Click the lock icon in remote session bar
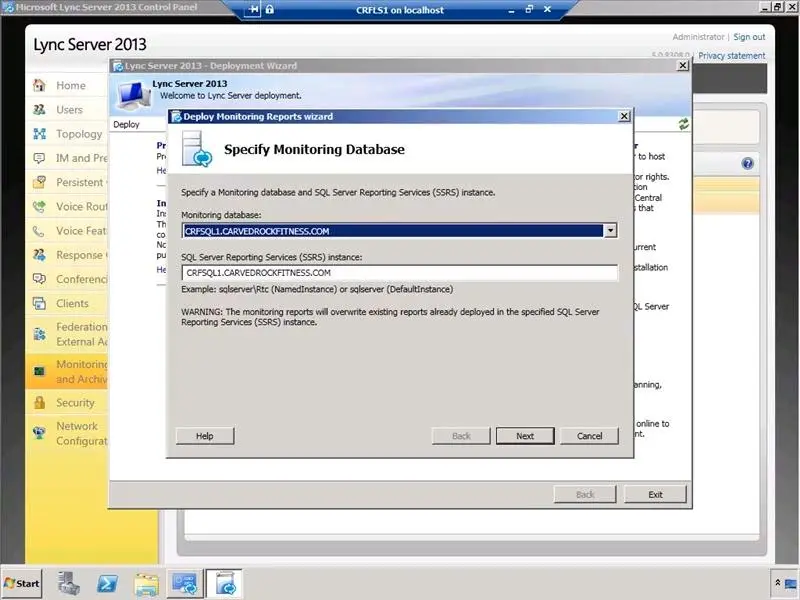The image size is (800, 600). pyautogui.click(x=269, y=10)
